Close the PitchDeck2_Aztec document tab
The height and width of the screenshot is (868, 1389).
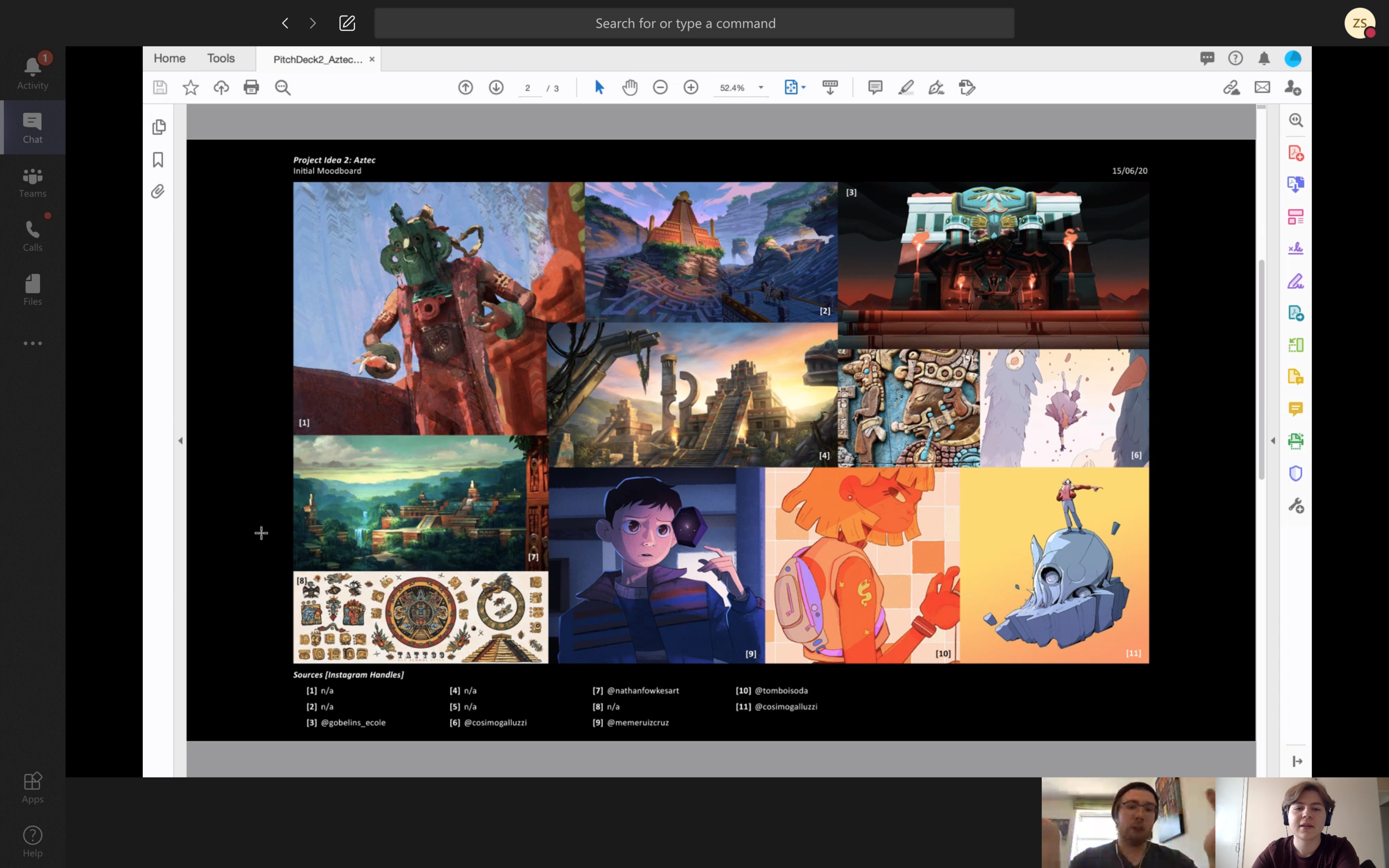click(x=372, y=59)
